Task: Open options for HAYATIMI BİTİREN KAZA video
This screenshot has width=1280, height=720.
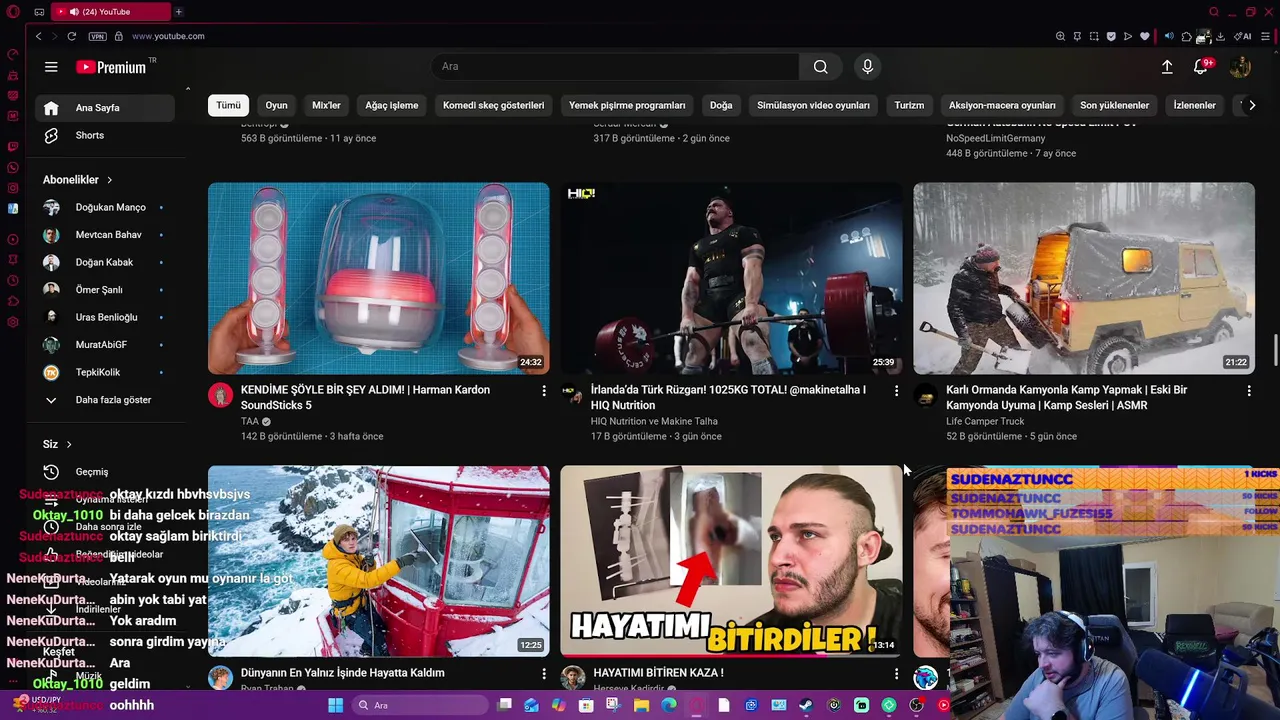Action: [896, 673]
